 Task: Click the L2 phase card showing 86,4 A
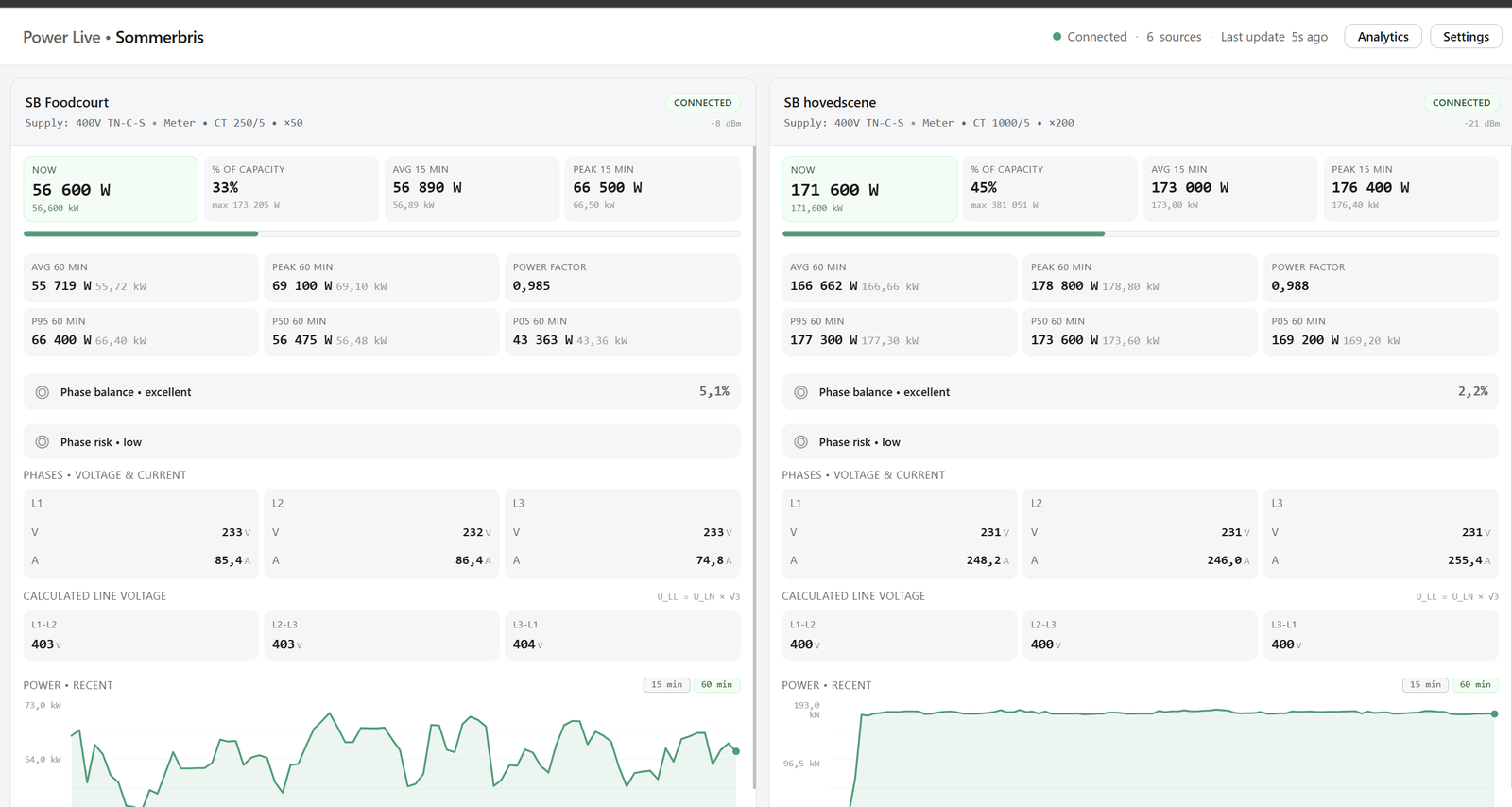pyautogui.click(x=382, y=534)
